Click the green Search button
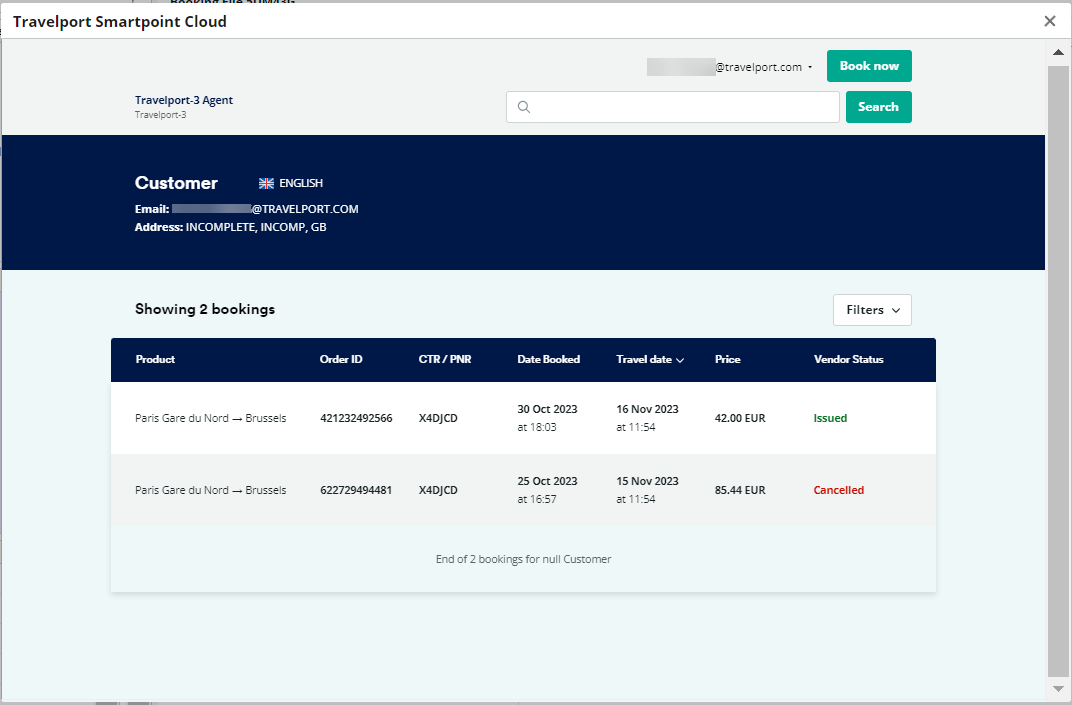Screen dimensions: 1072x705 tap(879, 107)
